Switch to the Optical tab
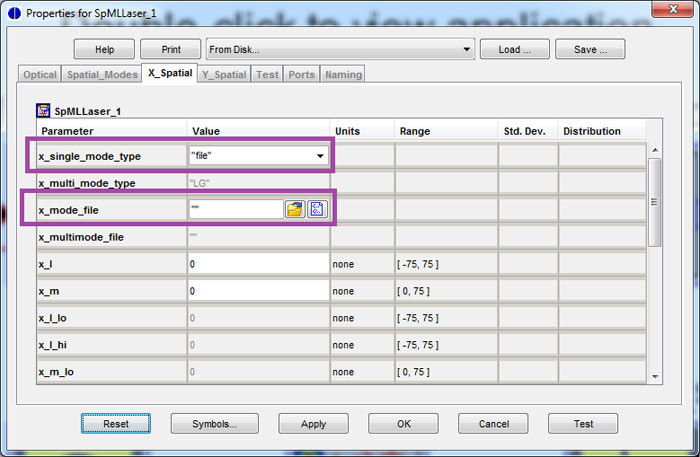The image size is (700, 457). pyautogui.click(x=40, y=74)
